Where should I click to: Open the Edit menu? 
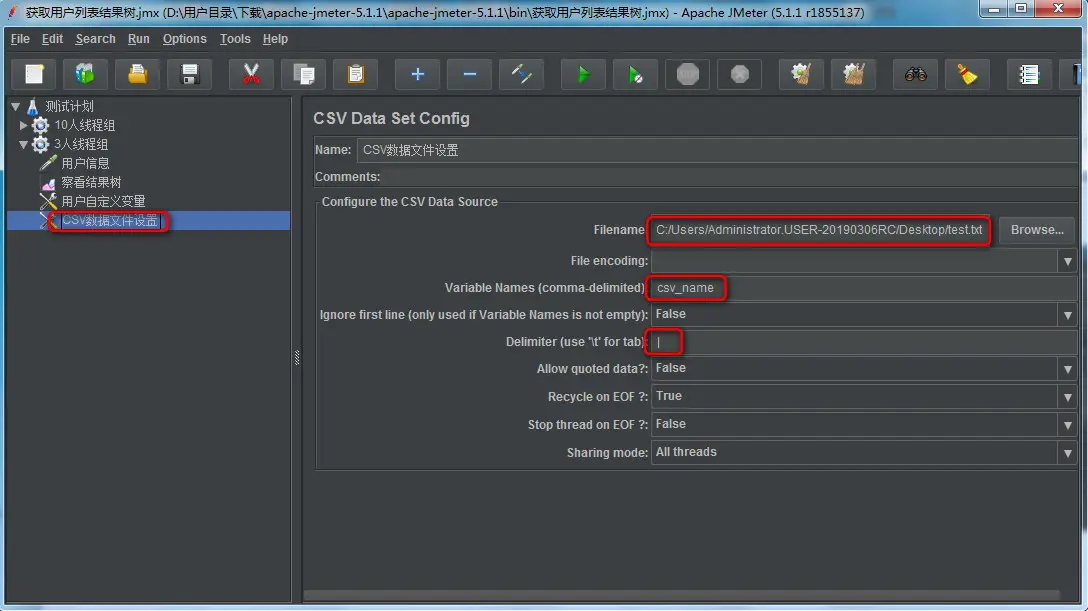click(52, 39)
